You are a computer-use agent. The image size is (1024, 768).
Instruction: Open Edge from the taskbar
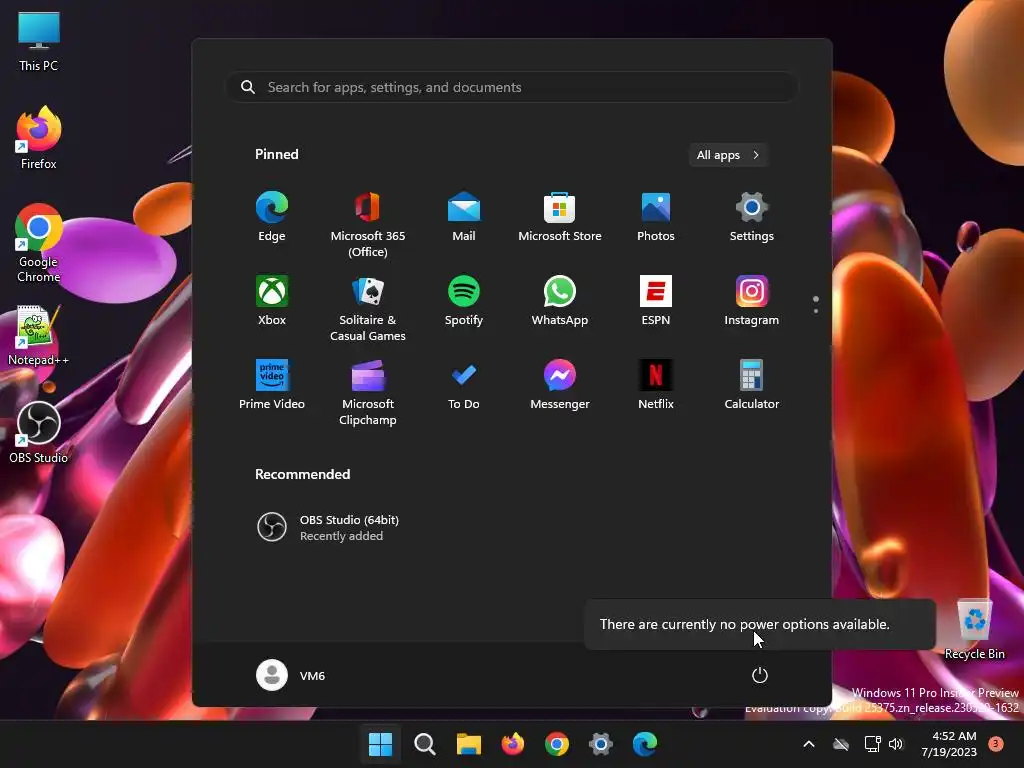pyautogui.click(x=645, y=744)
